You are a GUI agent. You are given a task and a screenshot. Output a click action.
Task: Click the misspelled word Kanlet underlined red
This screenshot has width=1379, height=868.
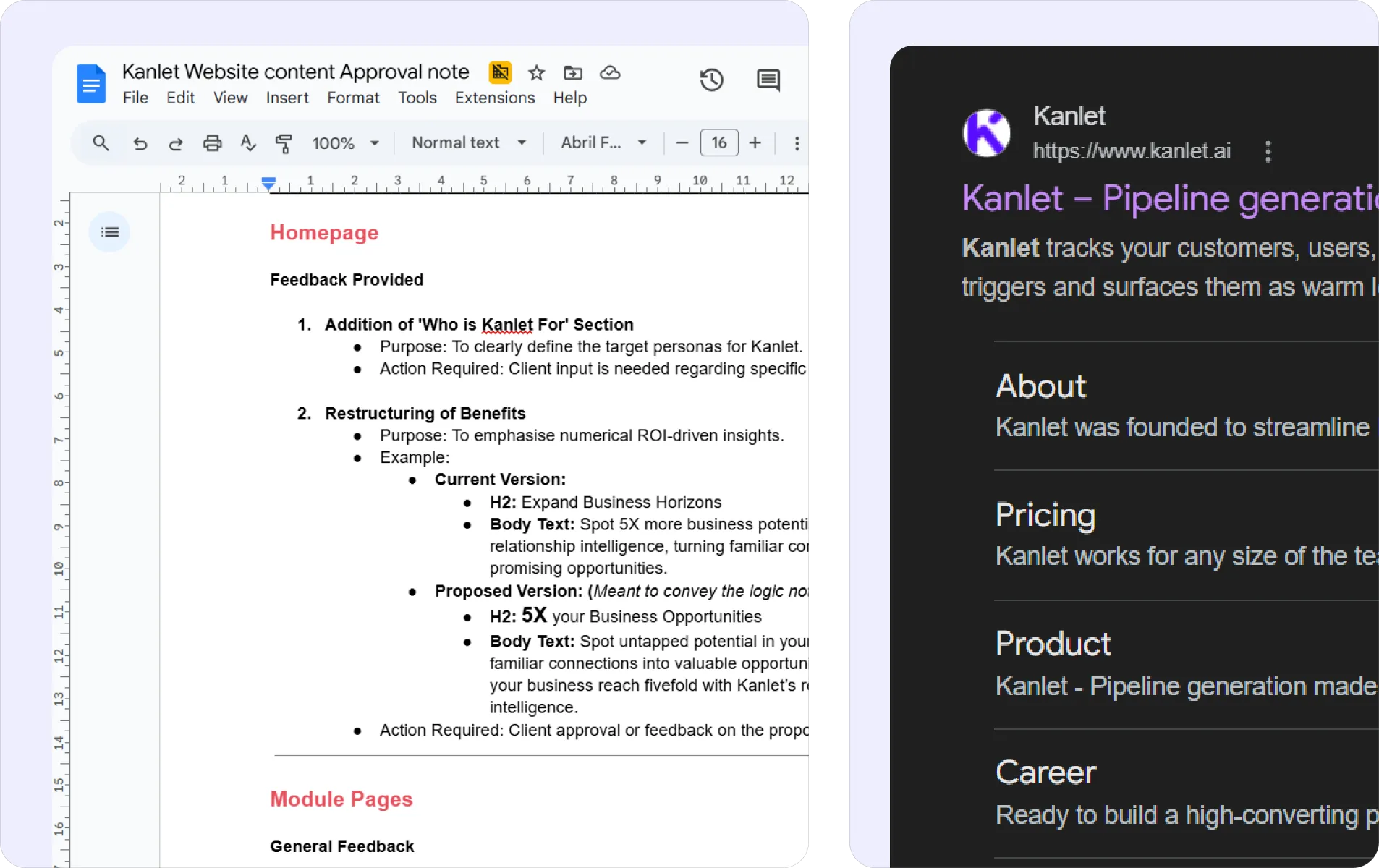pos(507,325)
